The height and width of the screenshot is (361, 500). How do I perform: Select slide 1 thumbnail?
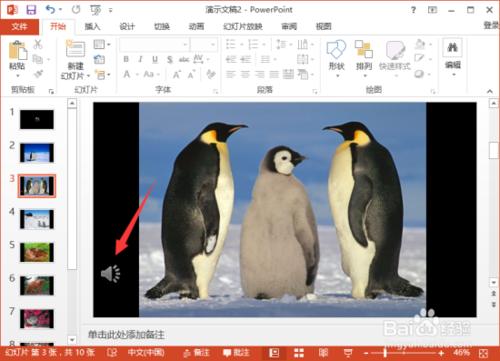pyautogui.click(x=37, y=119)
